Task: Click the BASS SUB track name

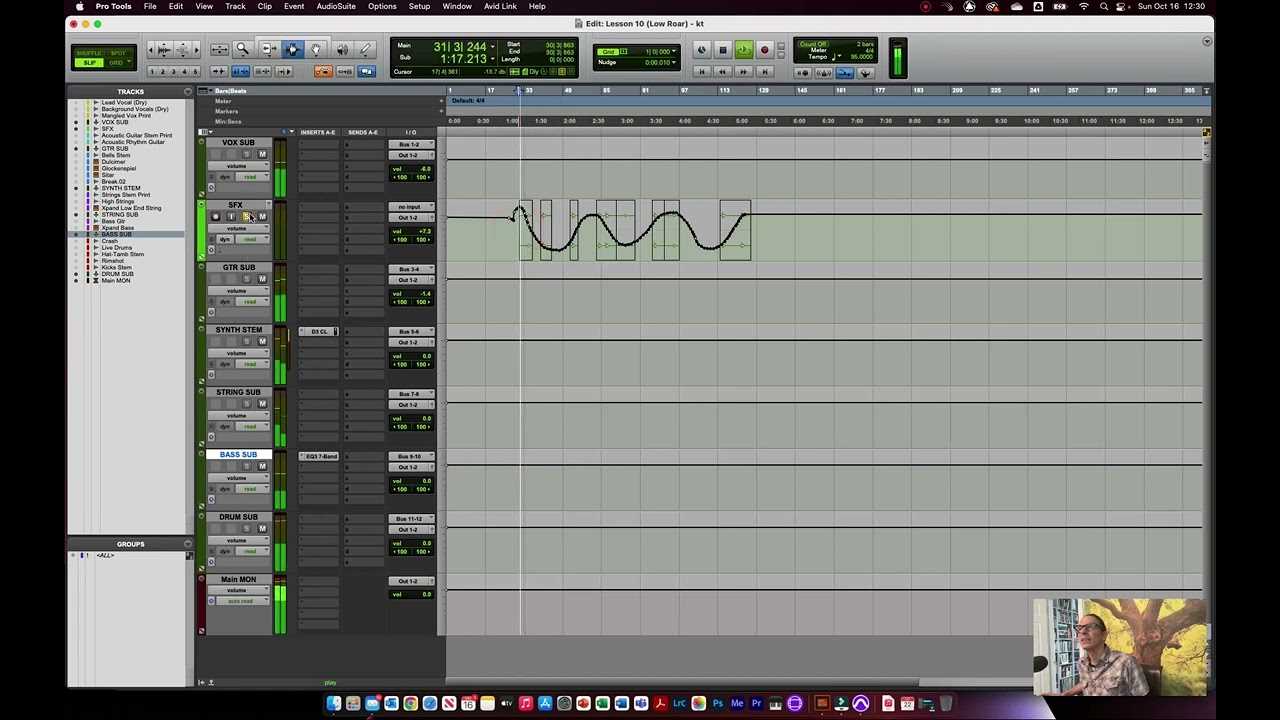Action: click(238, 455)
